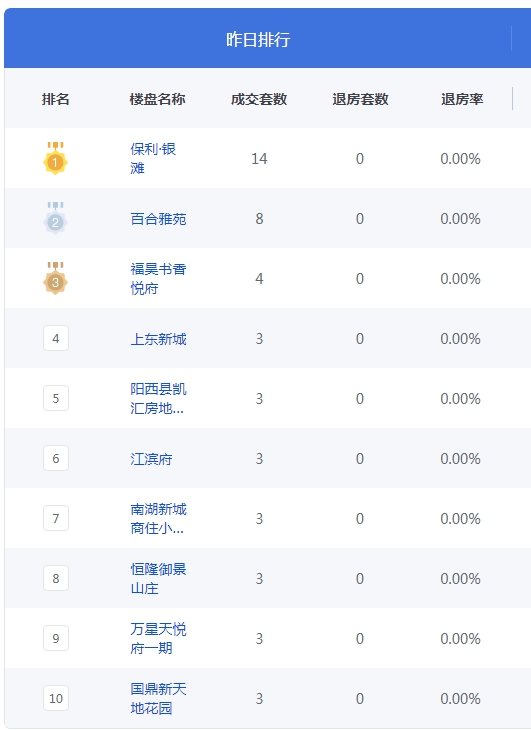This screenshot has width=531, height=730.
Task: Open the 国鼎新天地花园 property link
Action: coord(158,698)
